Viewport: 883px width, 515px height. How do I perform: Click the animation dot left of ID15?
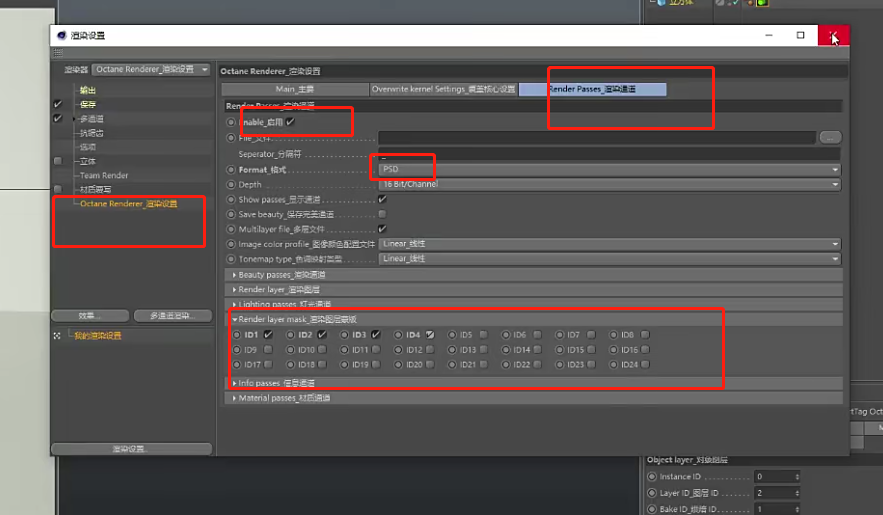click(559, 350)
